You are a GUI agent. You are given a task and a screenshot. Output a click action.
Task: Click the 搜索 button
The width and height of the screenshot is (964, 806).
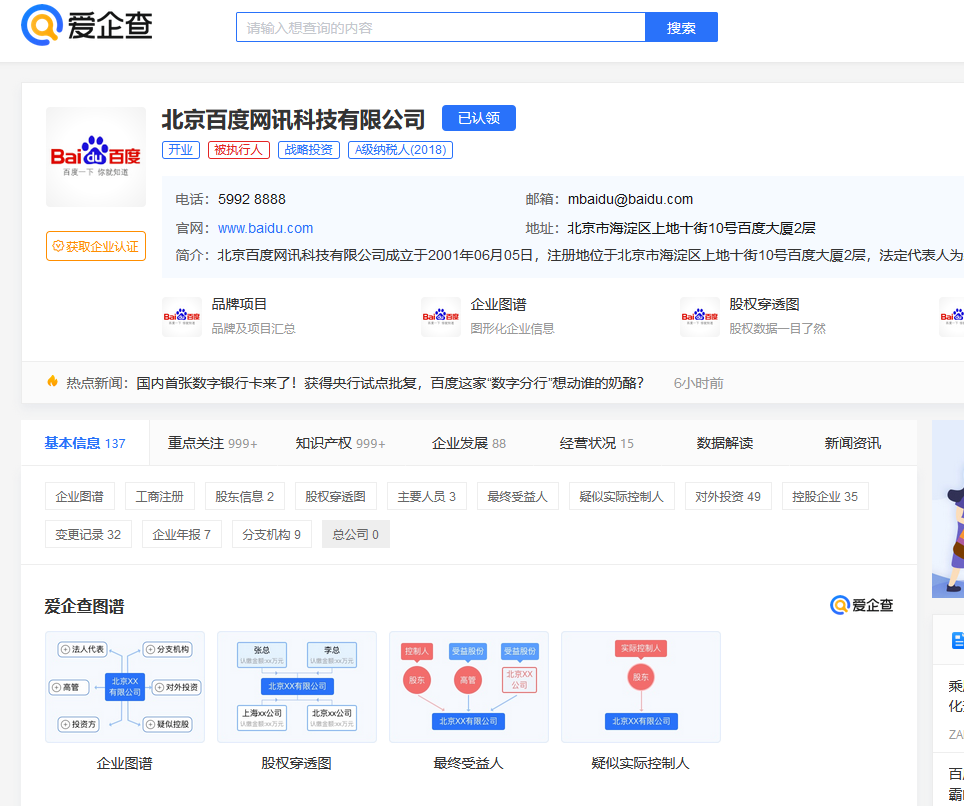click(681, 28)
